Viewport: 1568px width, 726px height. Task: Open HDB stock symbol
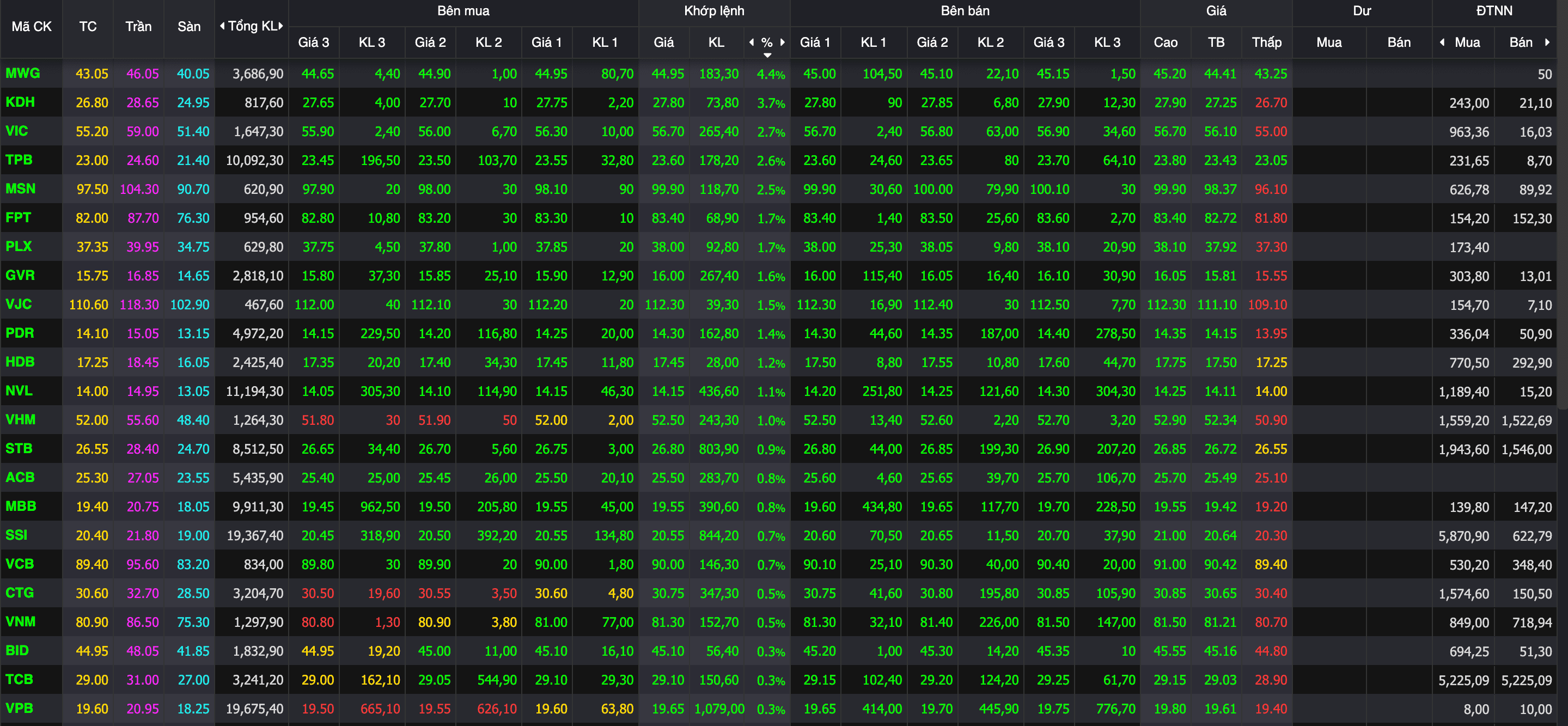20,362
